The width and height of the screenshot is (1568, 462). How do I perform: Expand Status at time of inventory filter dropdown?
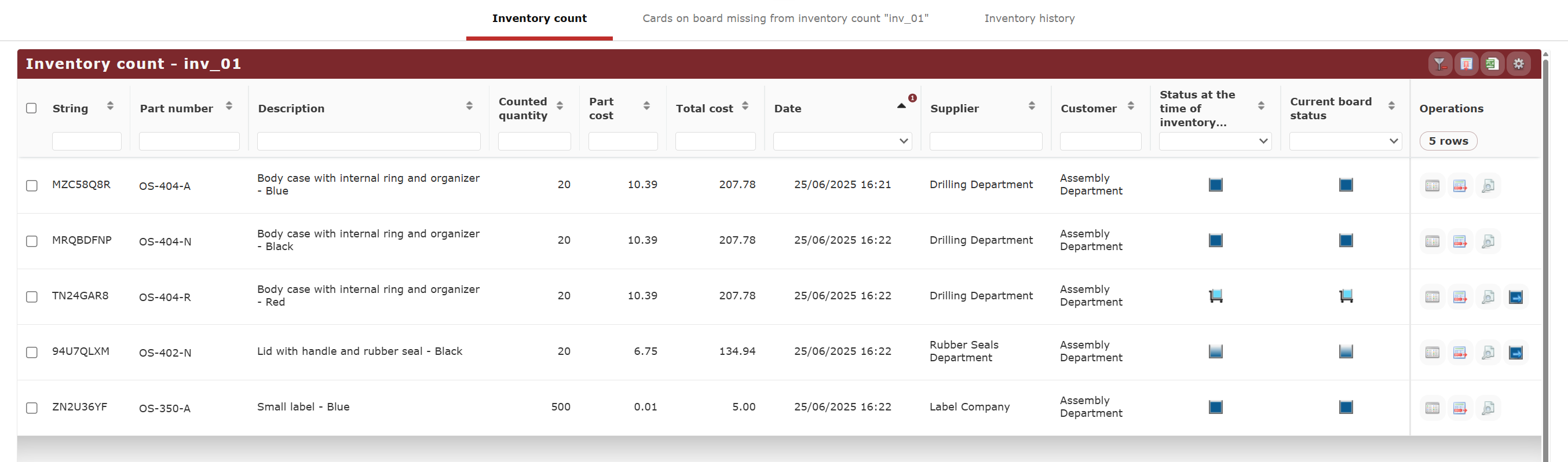point(1214,141)
